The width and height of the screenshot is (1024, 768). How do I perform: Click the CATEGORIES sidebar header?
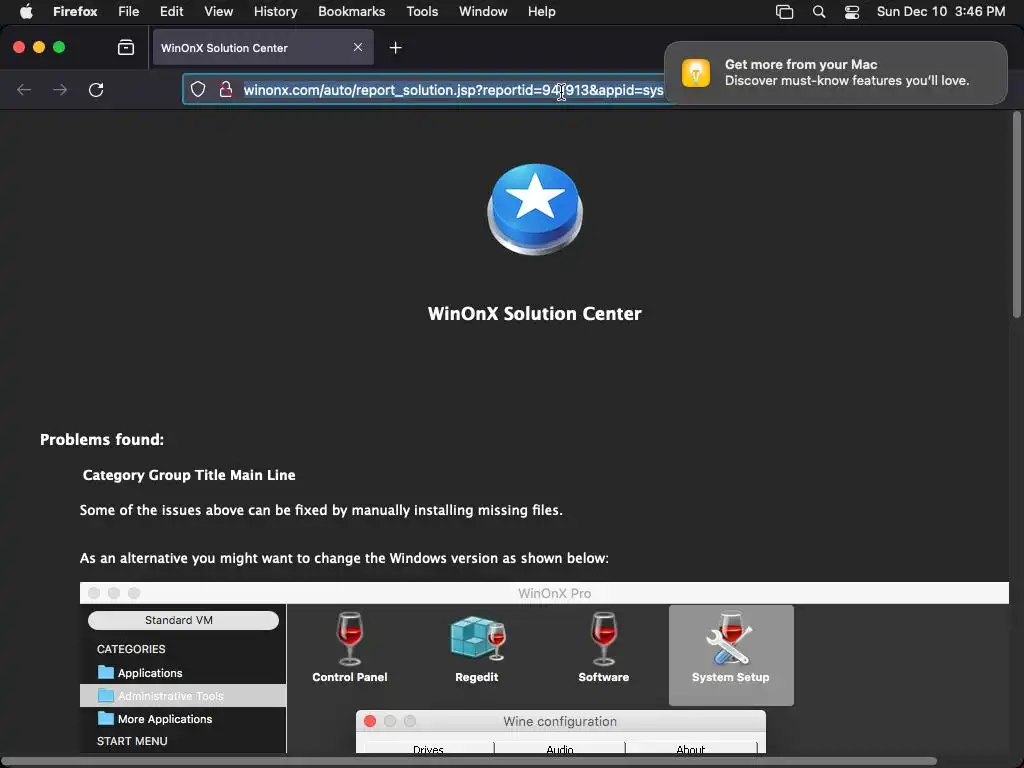[131, 649]
